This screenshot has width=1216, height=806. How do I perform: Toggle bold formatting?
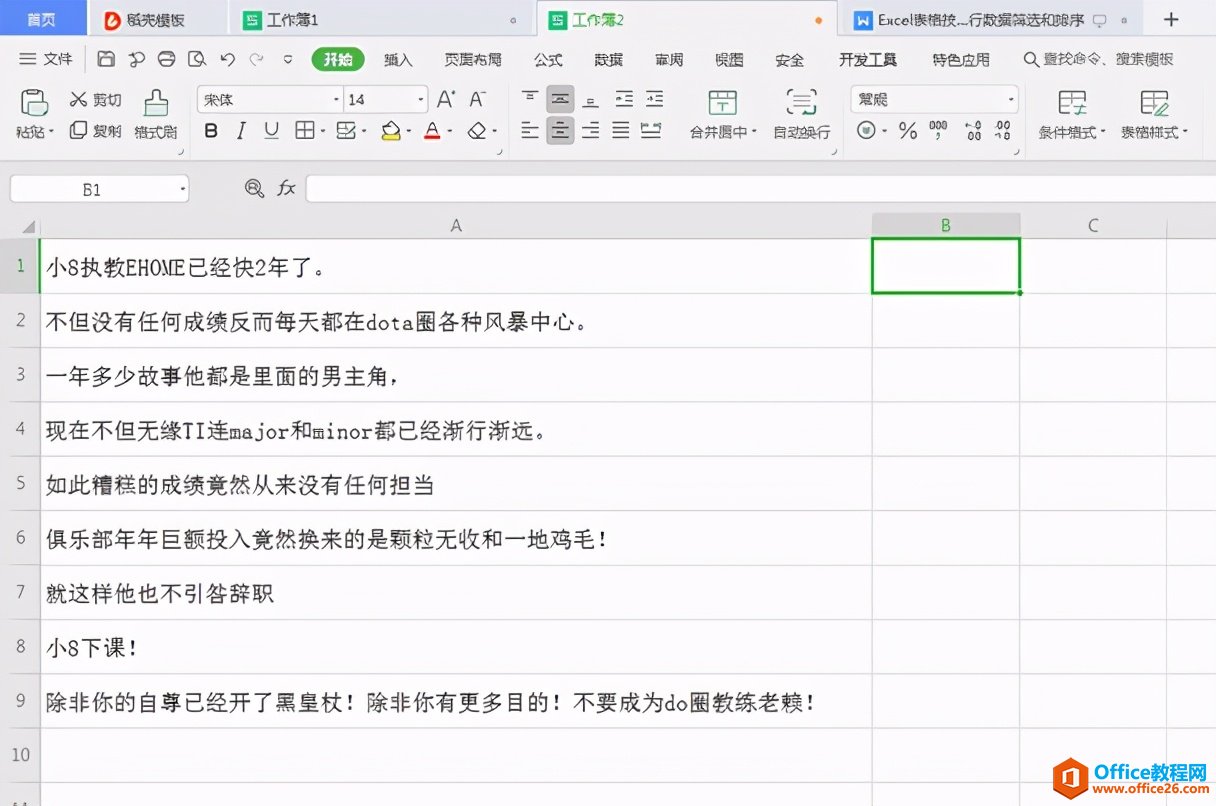pos(211,130)
